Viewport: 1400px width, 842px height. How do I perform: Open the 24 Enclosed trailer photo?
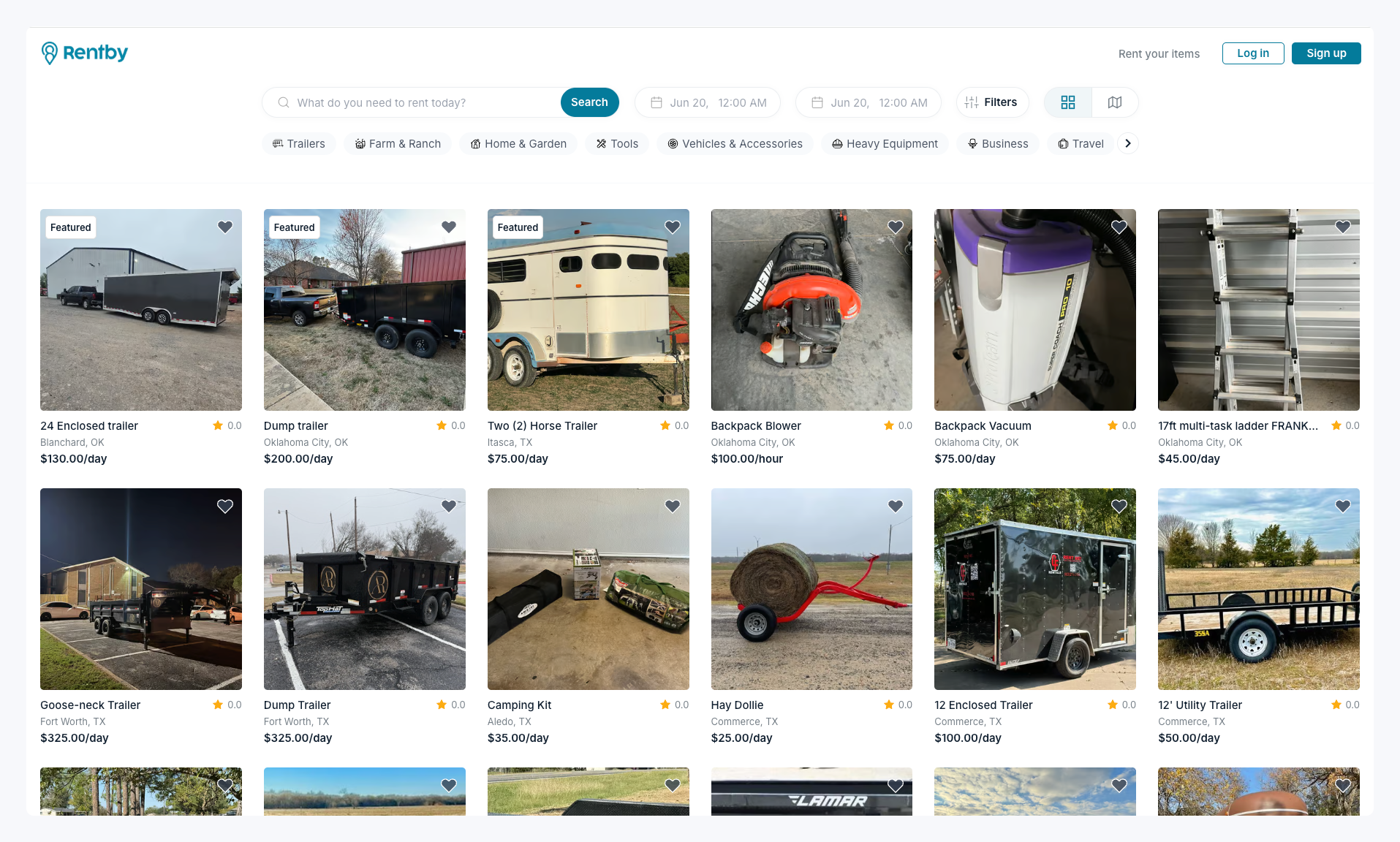point(141,310)
